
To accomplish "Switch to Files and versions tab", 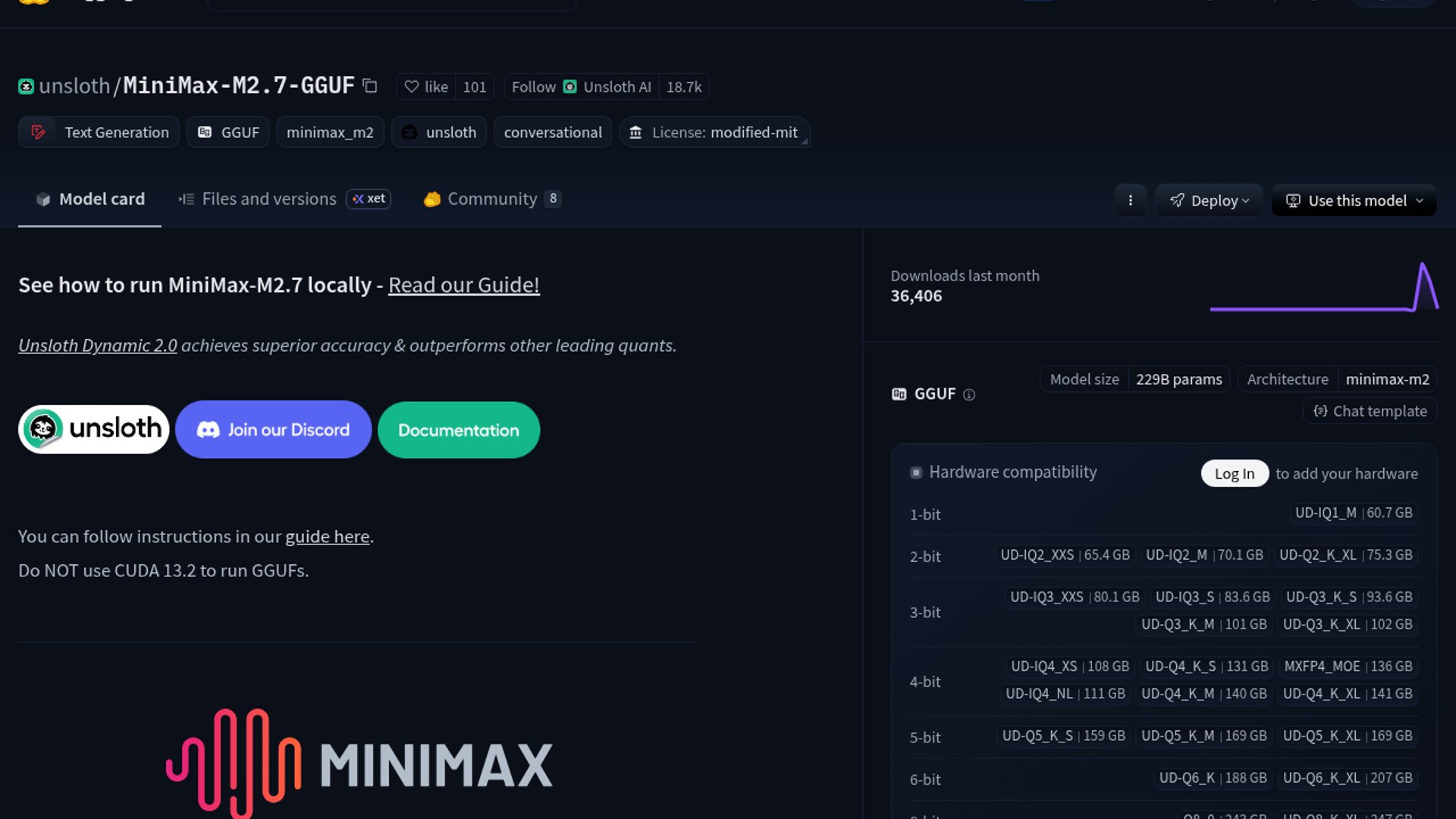I will 268,199.
